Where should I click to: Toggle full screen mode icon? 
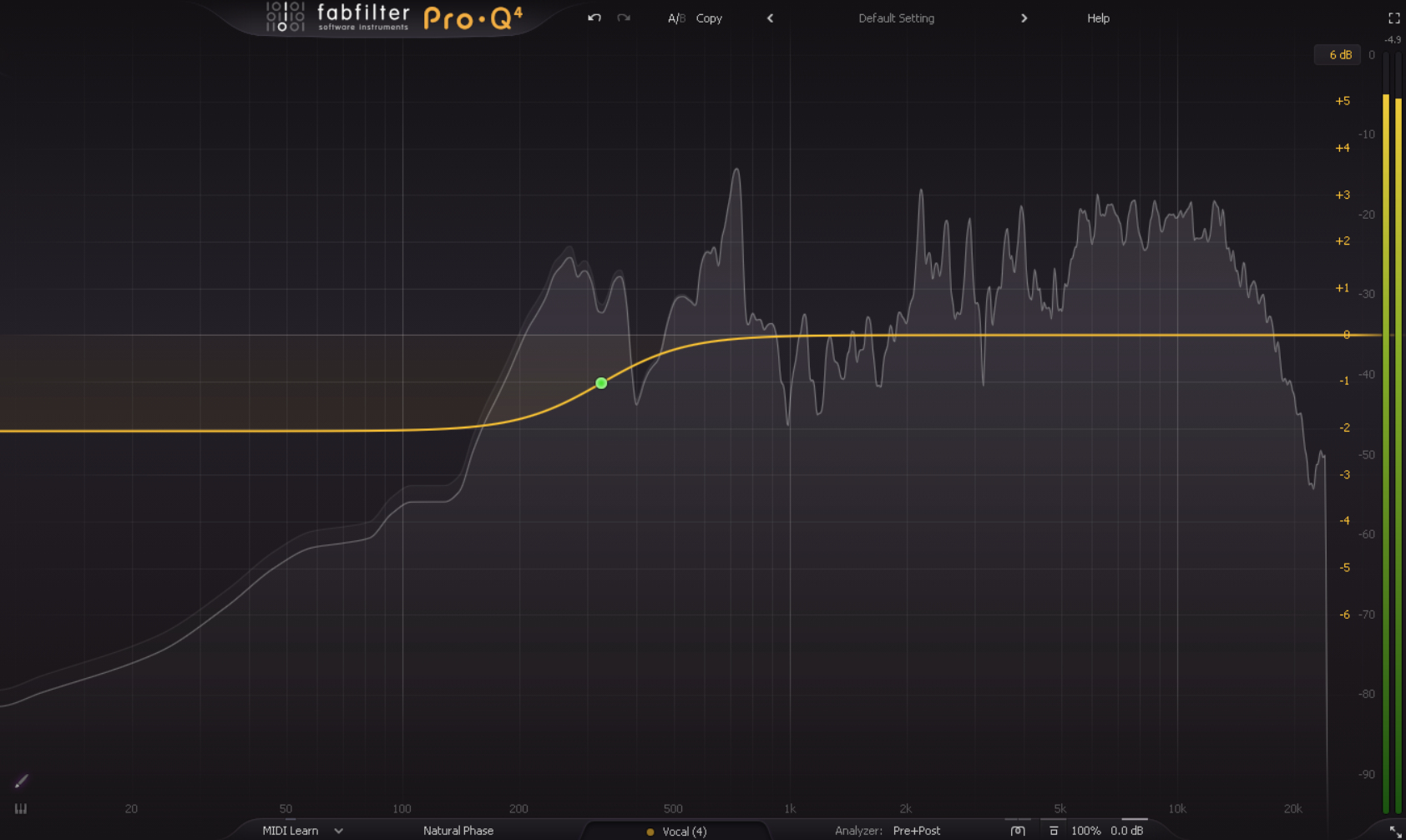[1393, 18]
